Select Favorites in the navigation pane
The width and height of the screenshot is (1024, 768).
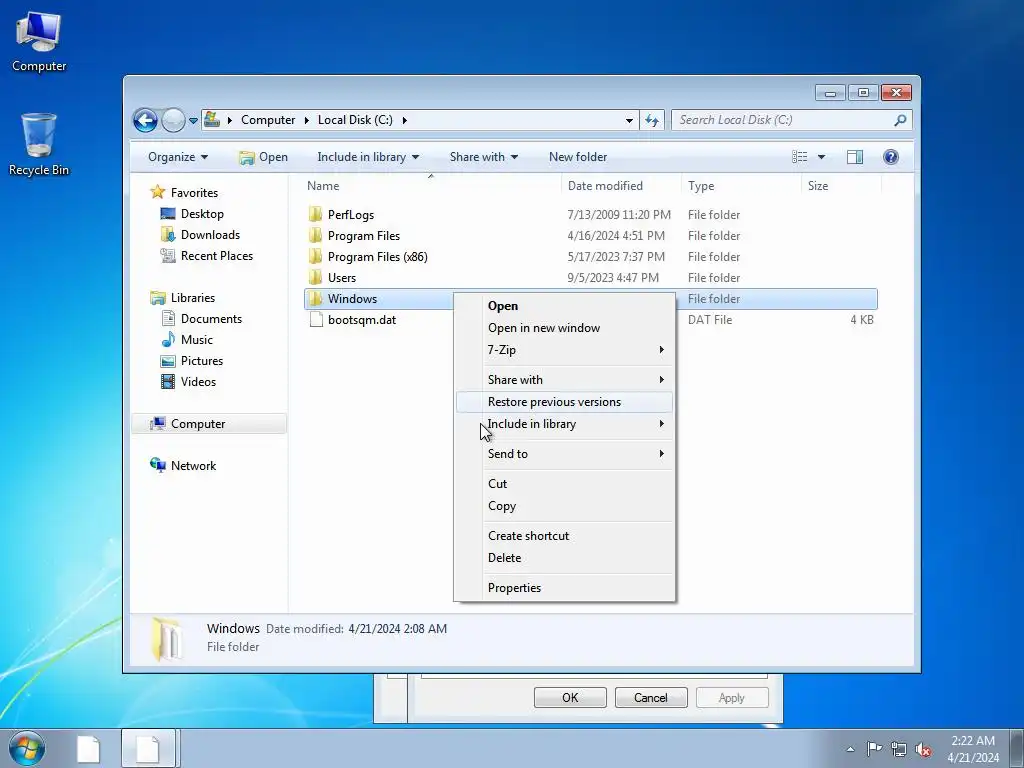click(x=194, y=193)
